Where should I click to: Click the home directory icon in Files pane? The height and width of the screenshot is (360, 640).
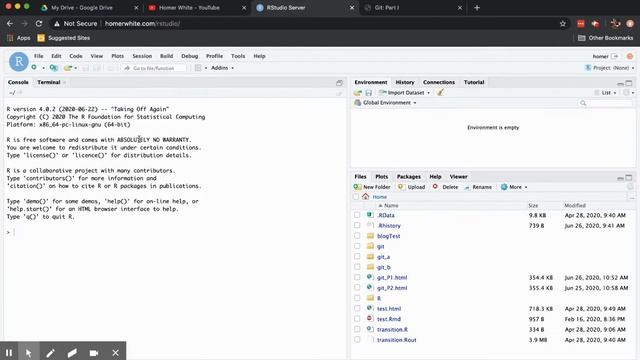click(x=365, y=196)
